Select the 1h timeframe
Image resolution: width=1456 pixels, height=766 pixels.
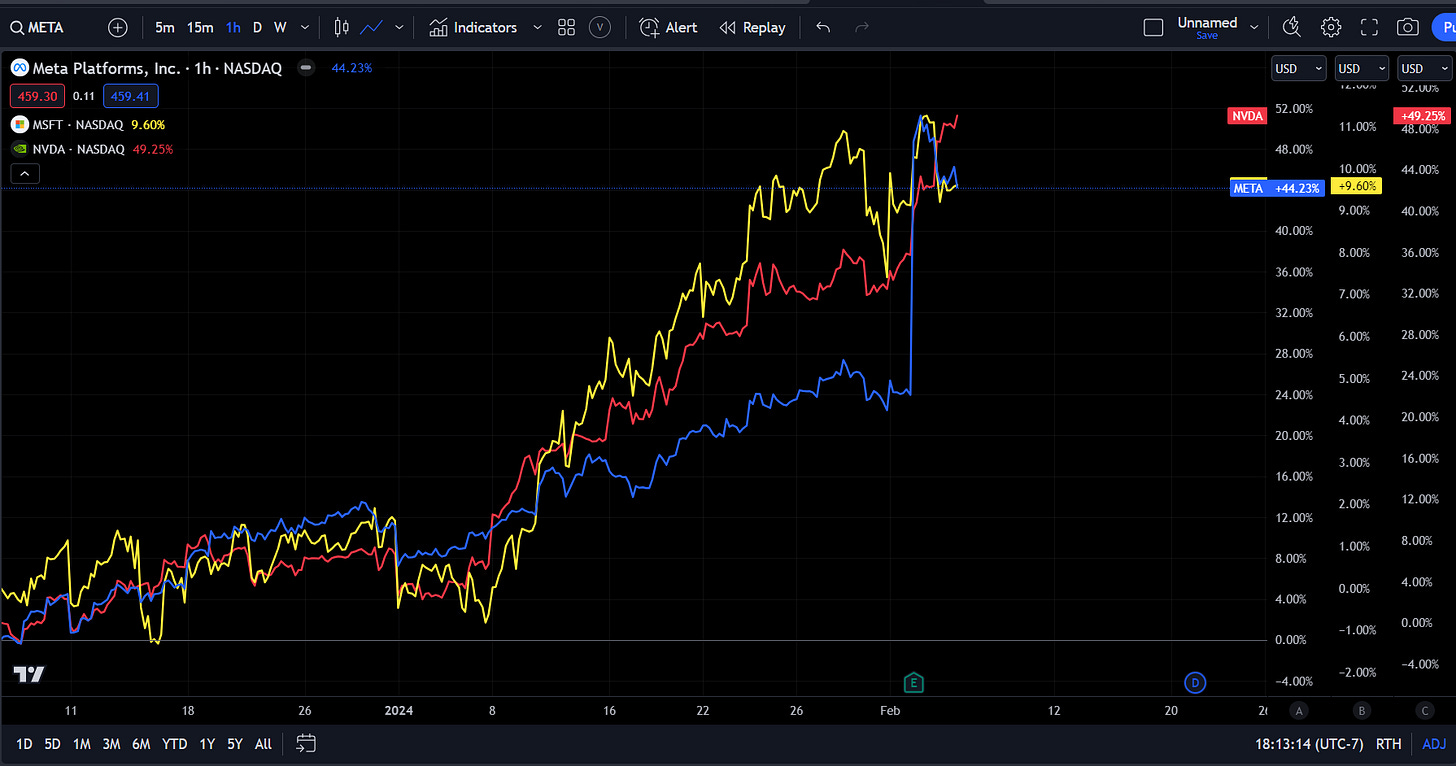click(x=233, y=27)
